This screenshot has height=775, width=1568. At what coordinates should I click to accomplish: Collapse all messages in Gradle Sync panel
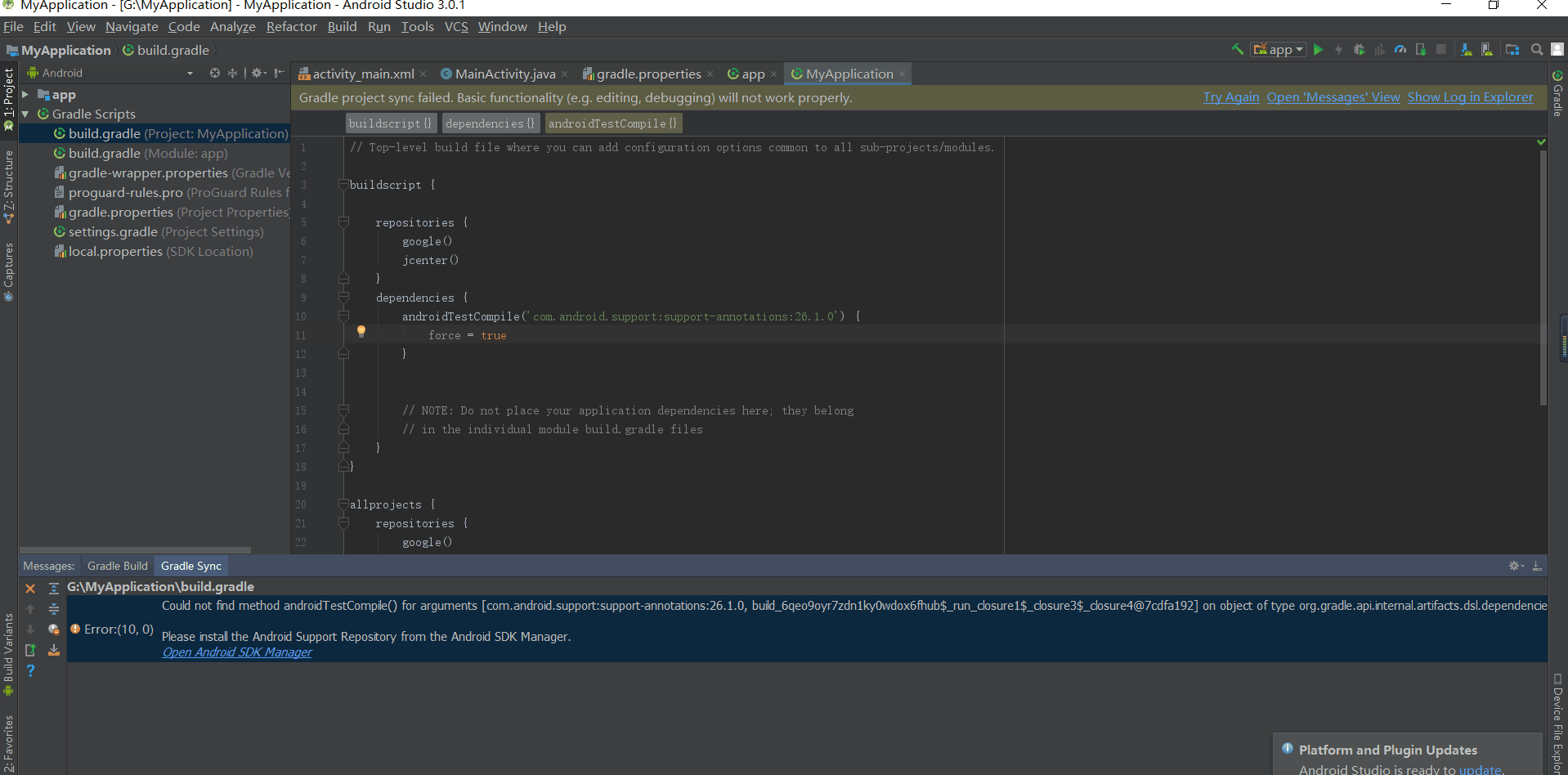[54, 609]
